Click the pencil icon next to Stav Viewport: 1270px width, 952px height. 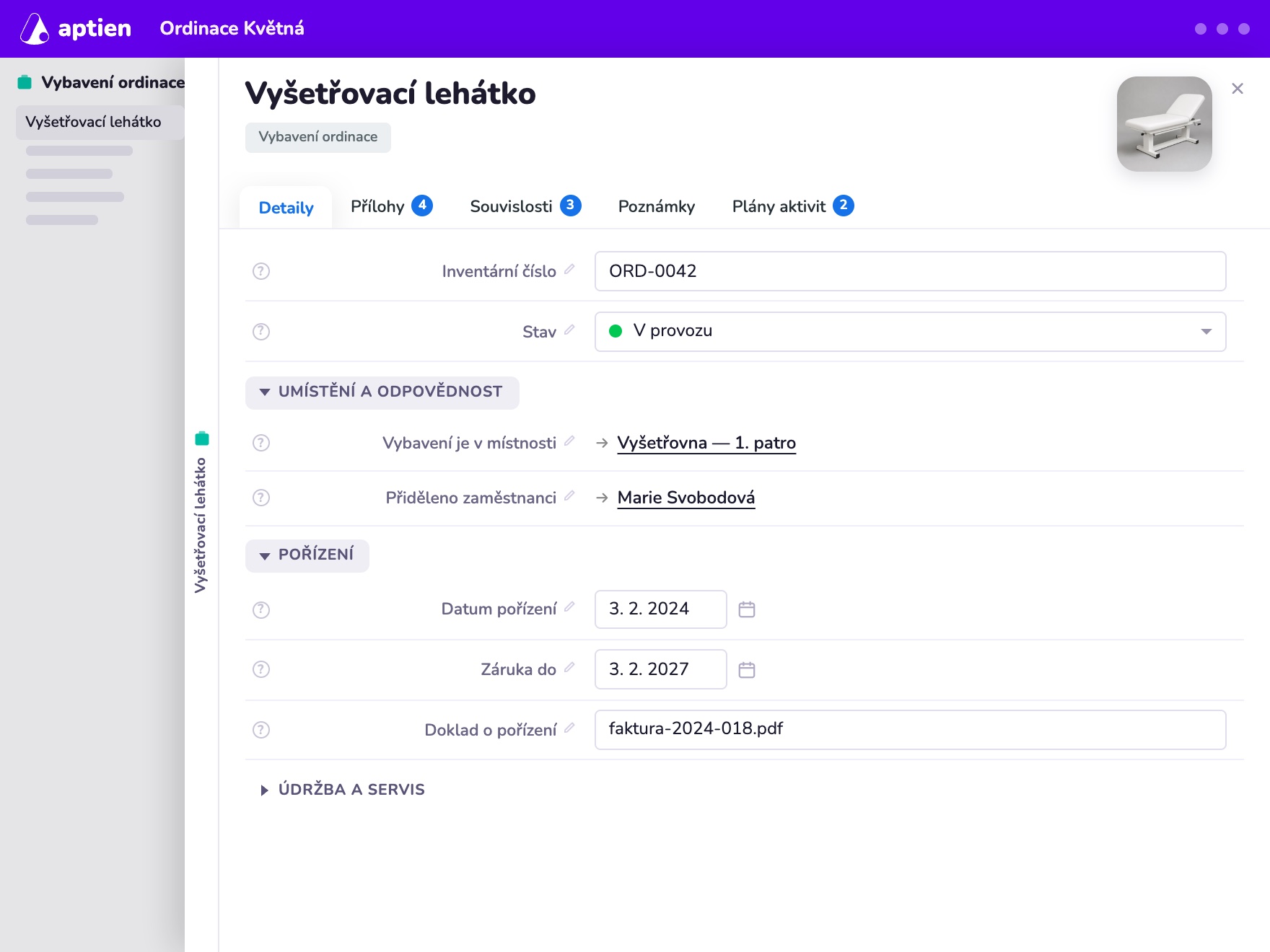pos(569,330)
